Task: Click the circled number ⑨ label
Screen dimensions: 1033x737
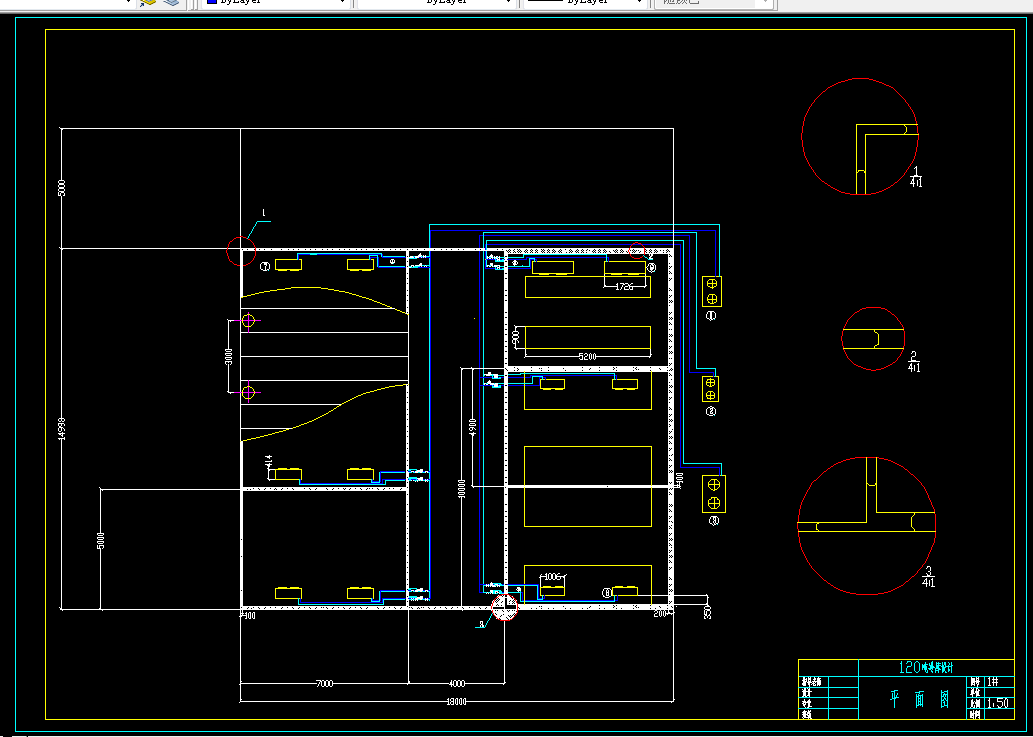Action: coord(652,268)
